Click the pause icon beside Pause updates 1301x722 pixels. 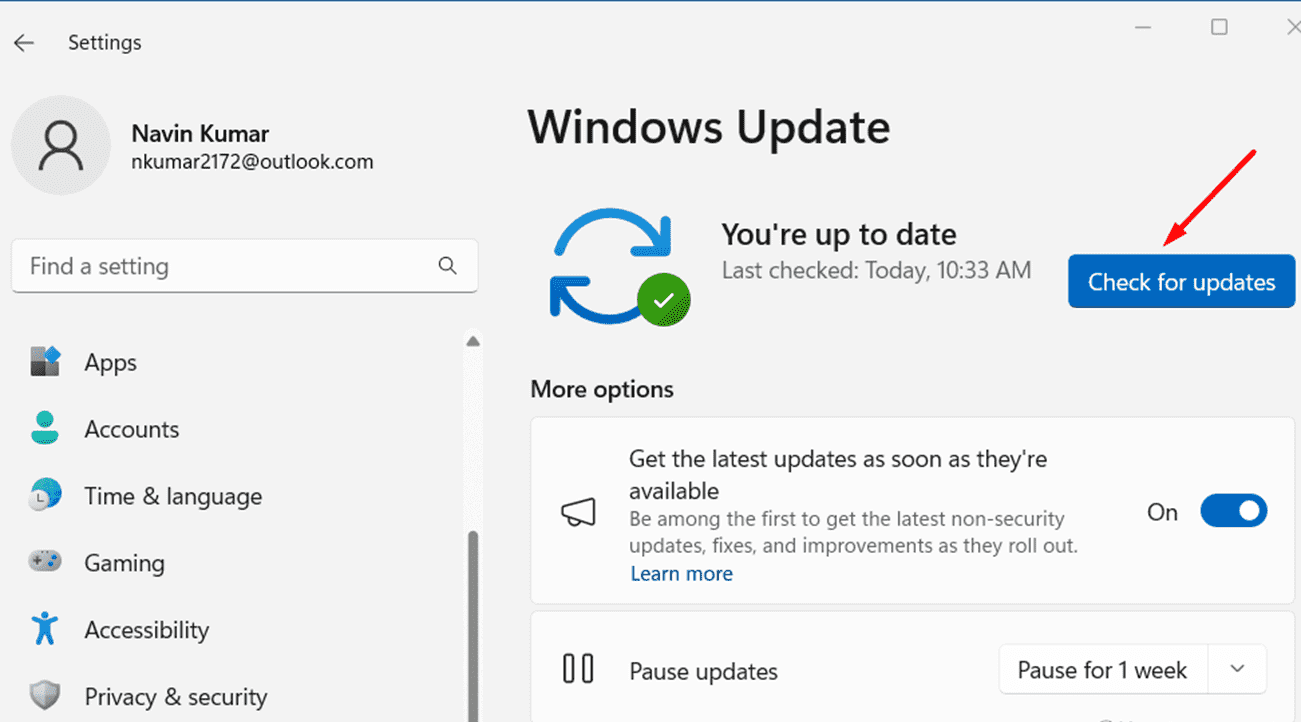(578, 669)
